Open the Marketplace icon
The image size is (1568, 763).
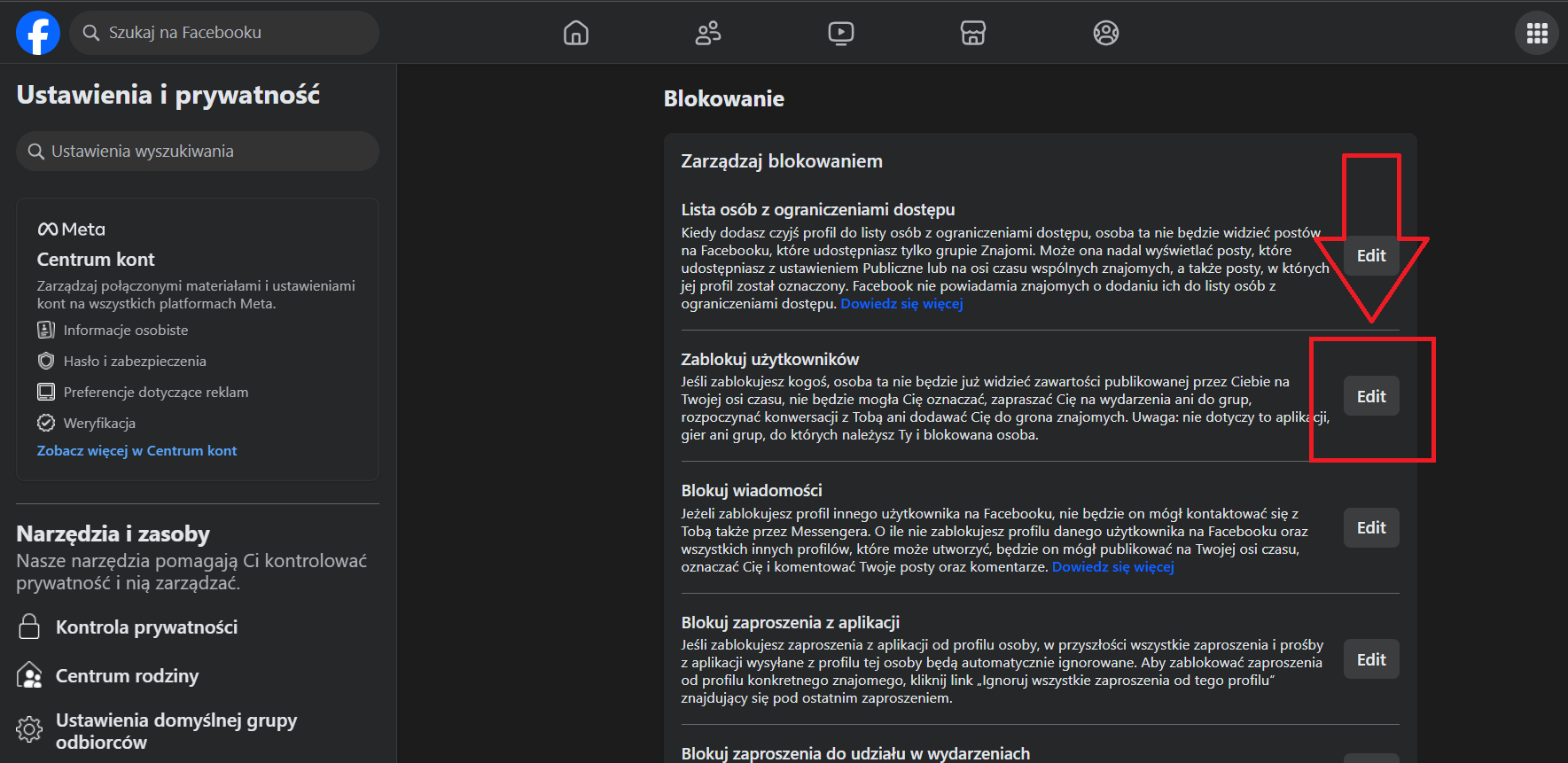coord(973,33)
